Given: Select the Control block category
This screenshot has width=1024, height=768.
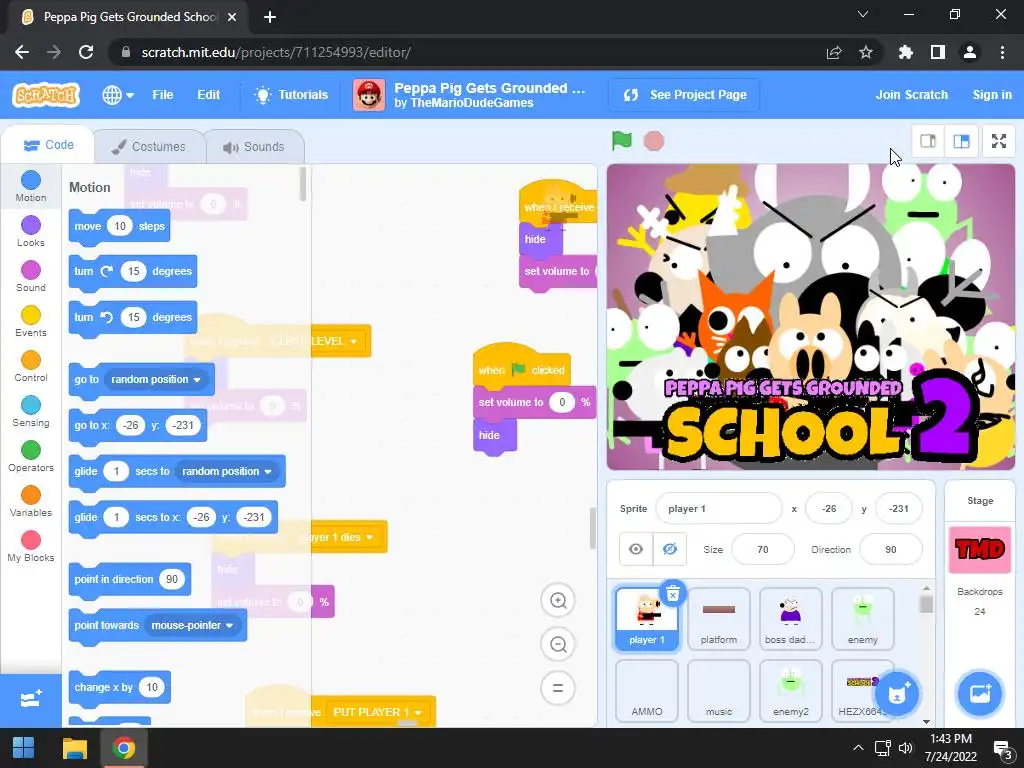Looking at the screenshot, I should 31,367.
